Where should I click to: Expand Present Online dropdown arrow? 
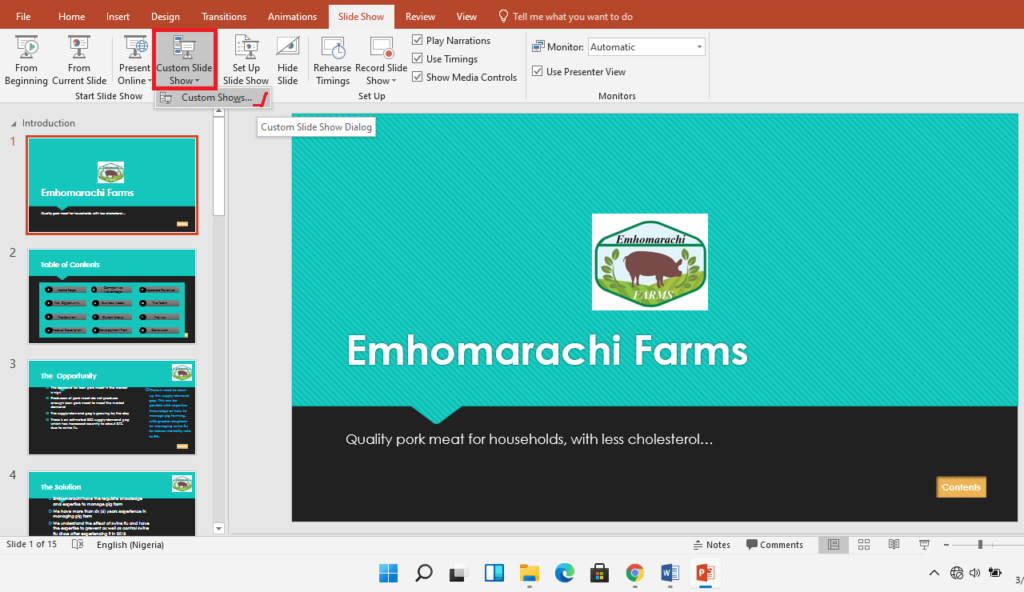click(149, 81)
